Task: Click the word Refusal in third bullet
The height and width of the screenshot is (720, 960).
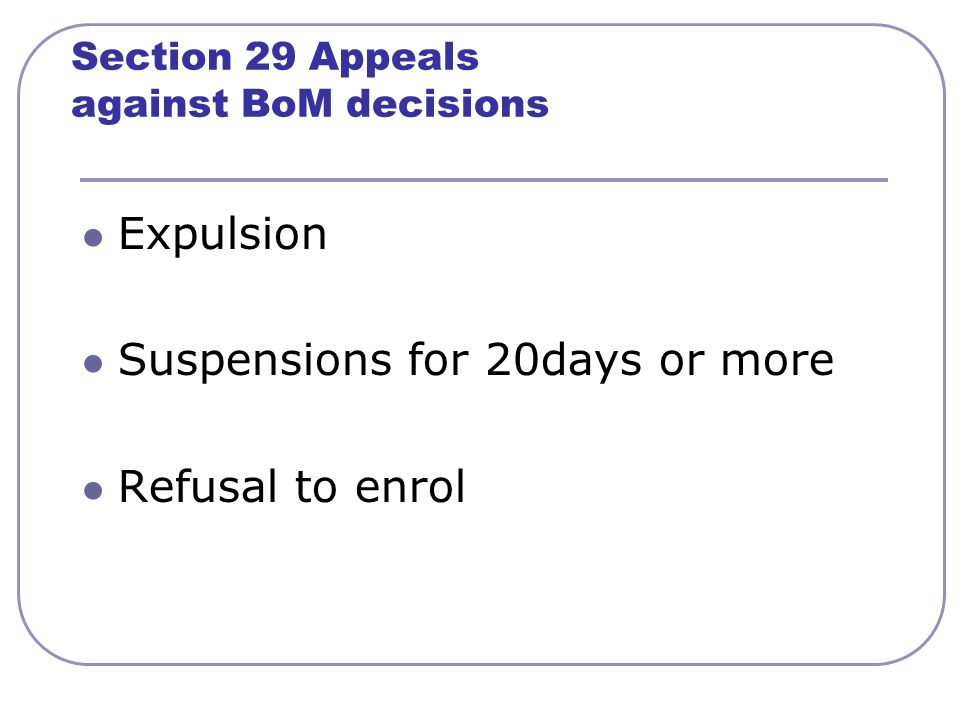Action: 198,487
